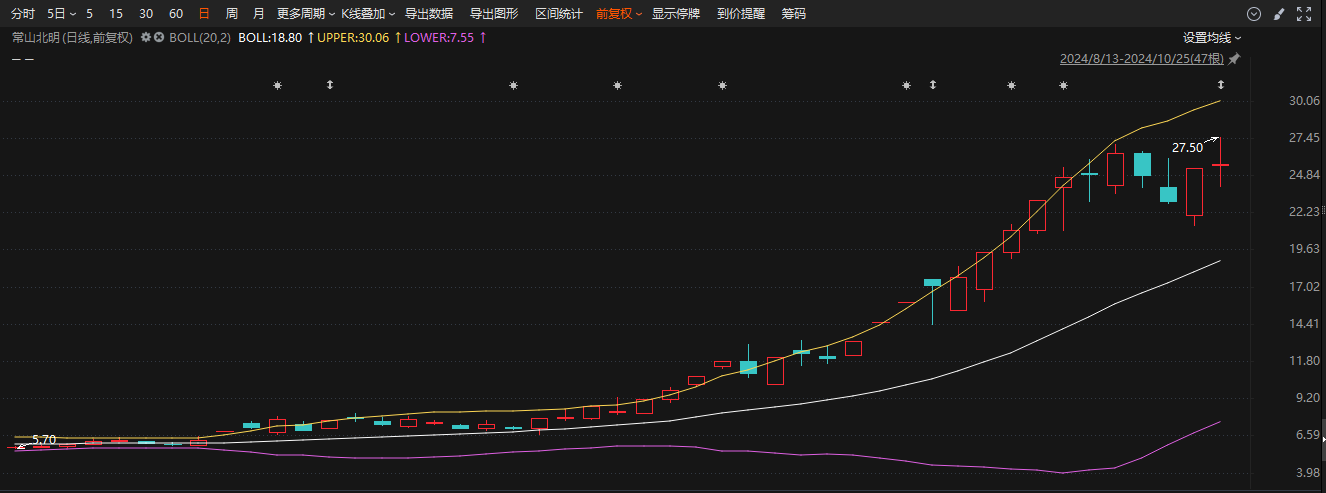Enter fullscreen chart mode

click(1304, 14)
